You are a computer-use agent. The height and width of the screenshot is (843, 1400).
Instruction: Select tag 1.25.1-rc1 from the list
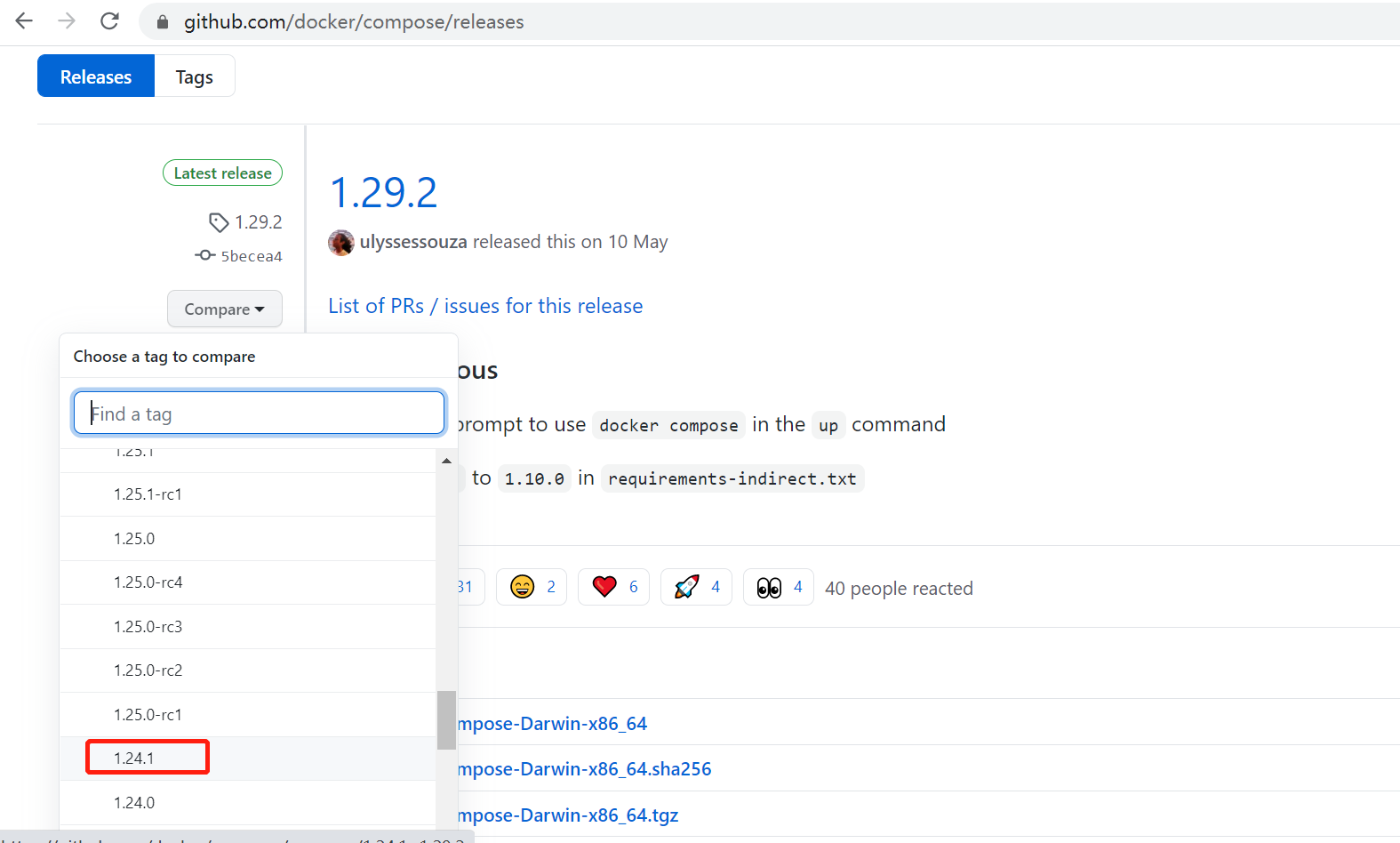point(248,494)
